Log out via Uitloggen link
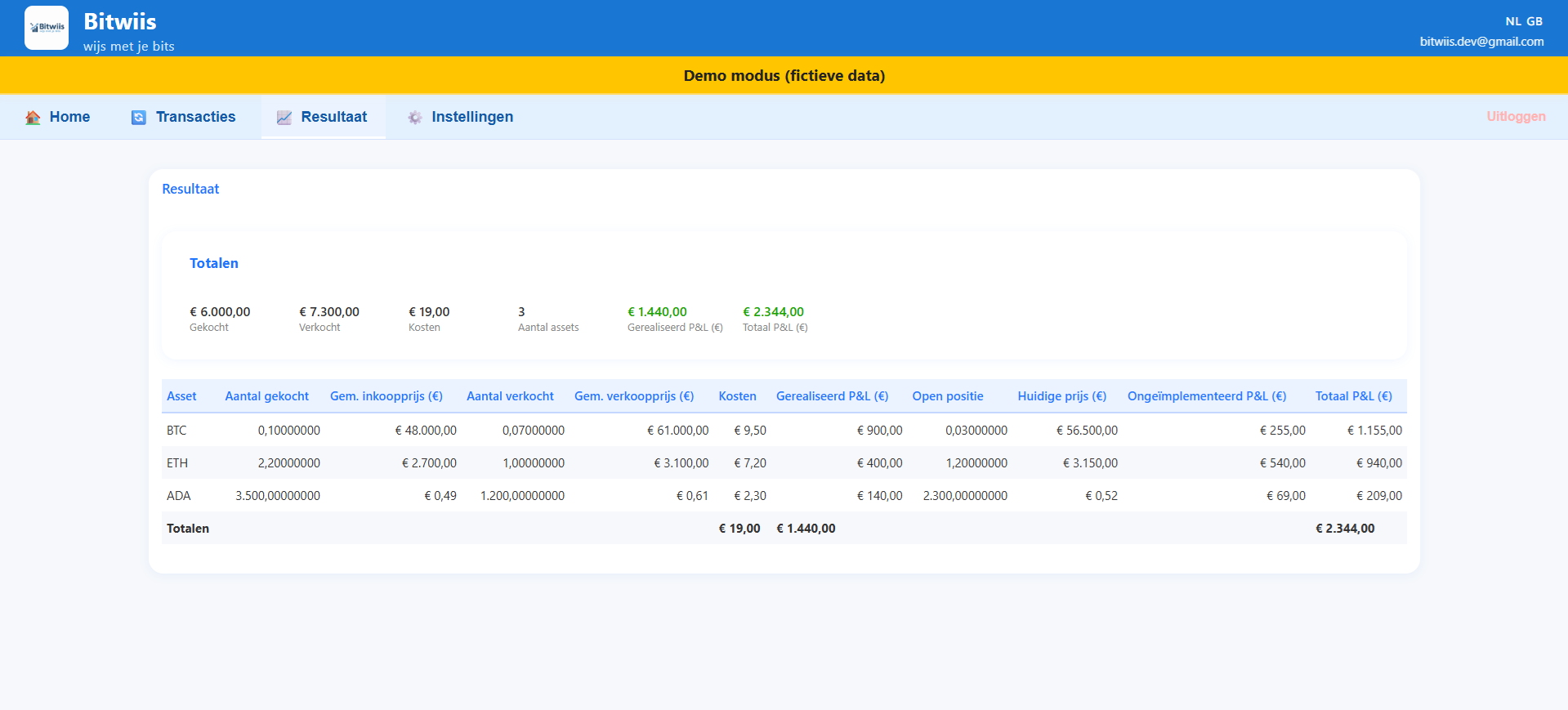Screen dimensions: 1568x710 [x=1516, y=116]
